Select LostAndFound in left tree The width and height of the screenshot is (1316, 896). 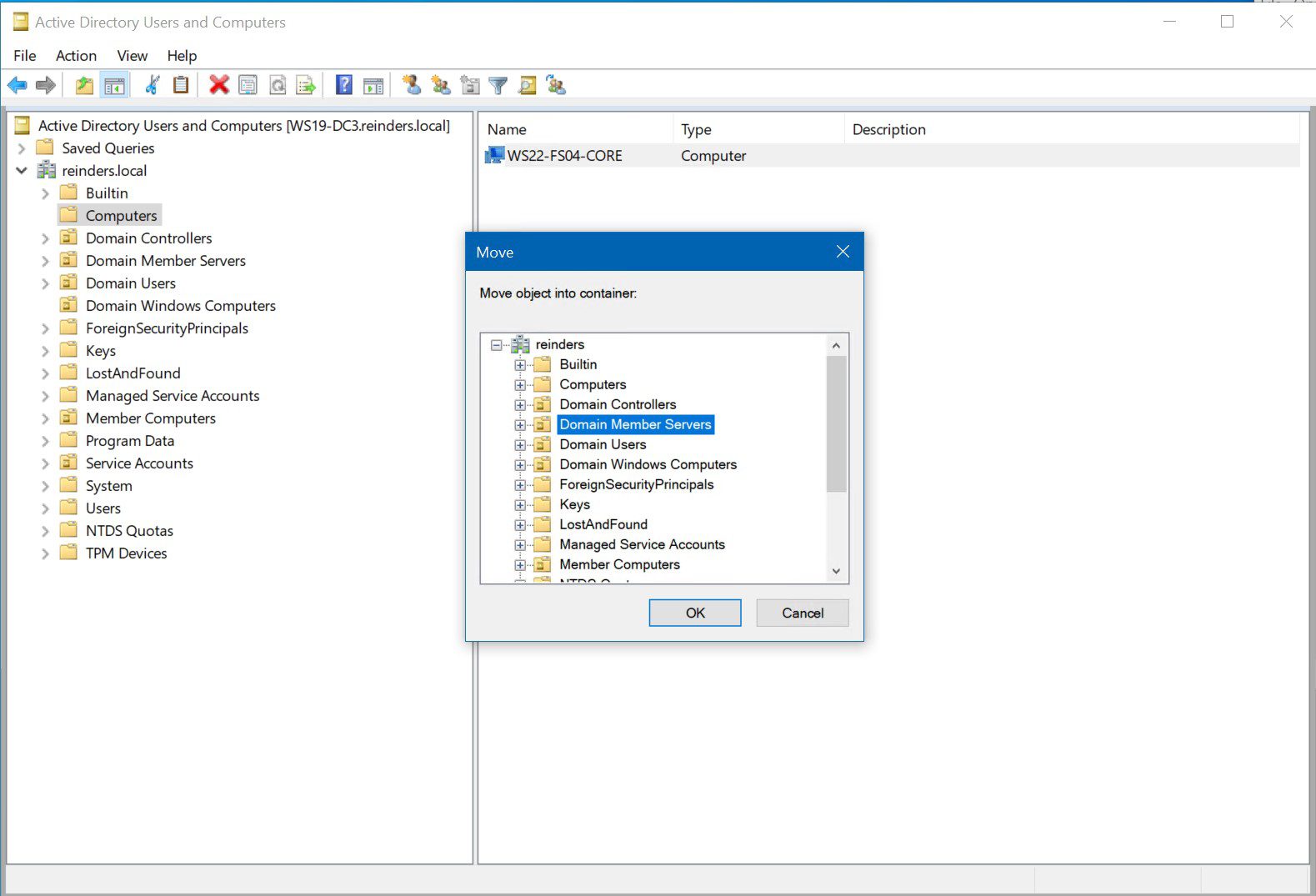point(133,373)
